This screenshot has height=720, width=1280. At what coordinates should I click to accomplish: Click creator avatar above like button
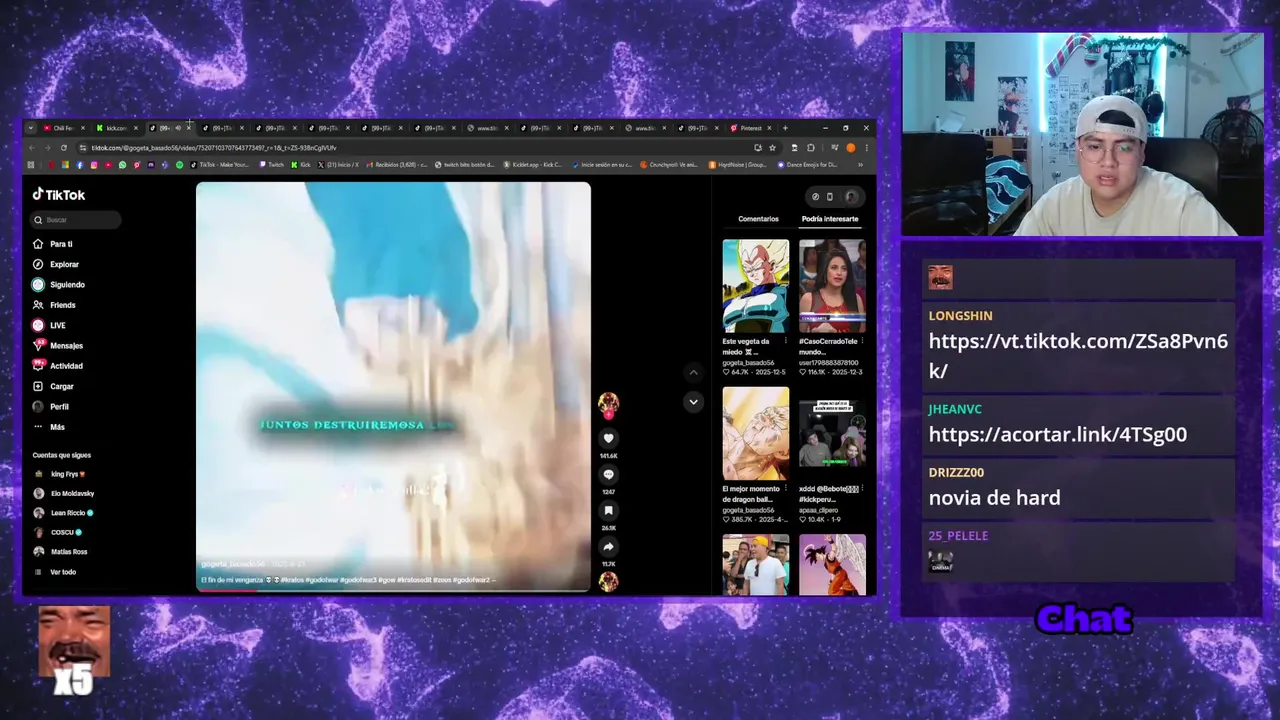[608, 403]
